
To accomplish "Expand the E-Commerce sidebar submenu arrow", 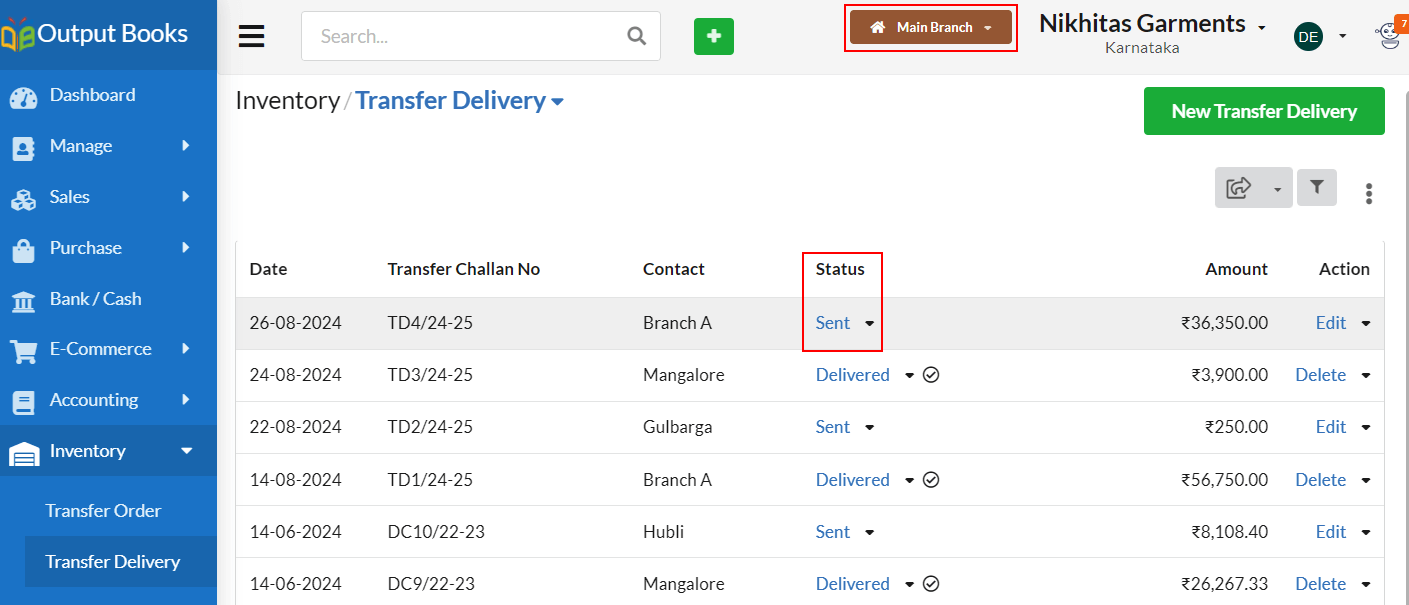I will pos(186,349).
